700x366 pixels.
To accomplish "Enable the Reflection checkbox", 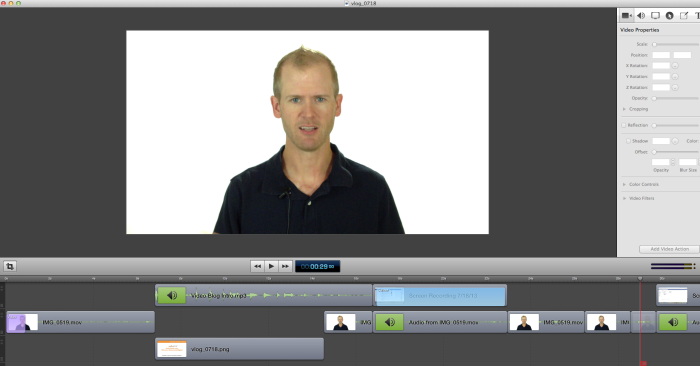I will [624, 125].
